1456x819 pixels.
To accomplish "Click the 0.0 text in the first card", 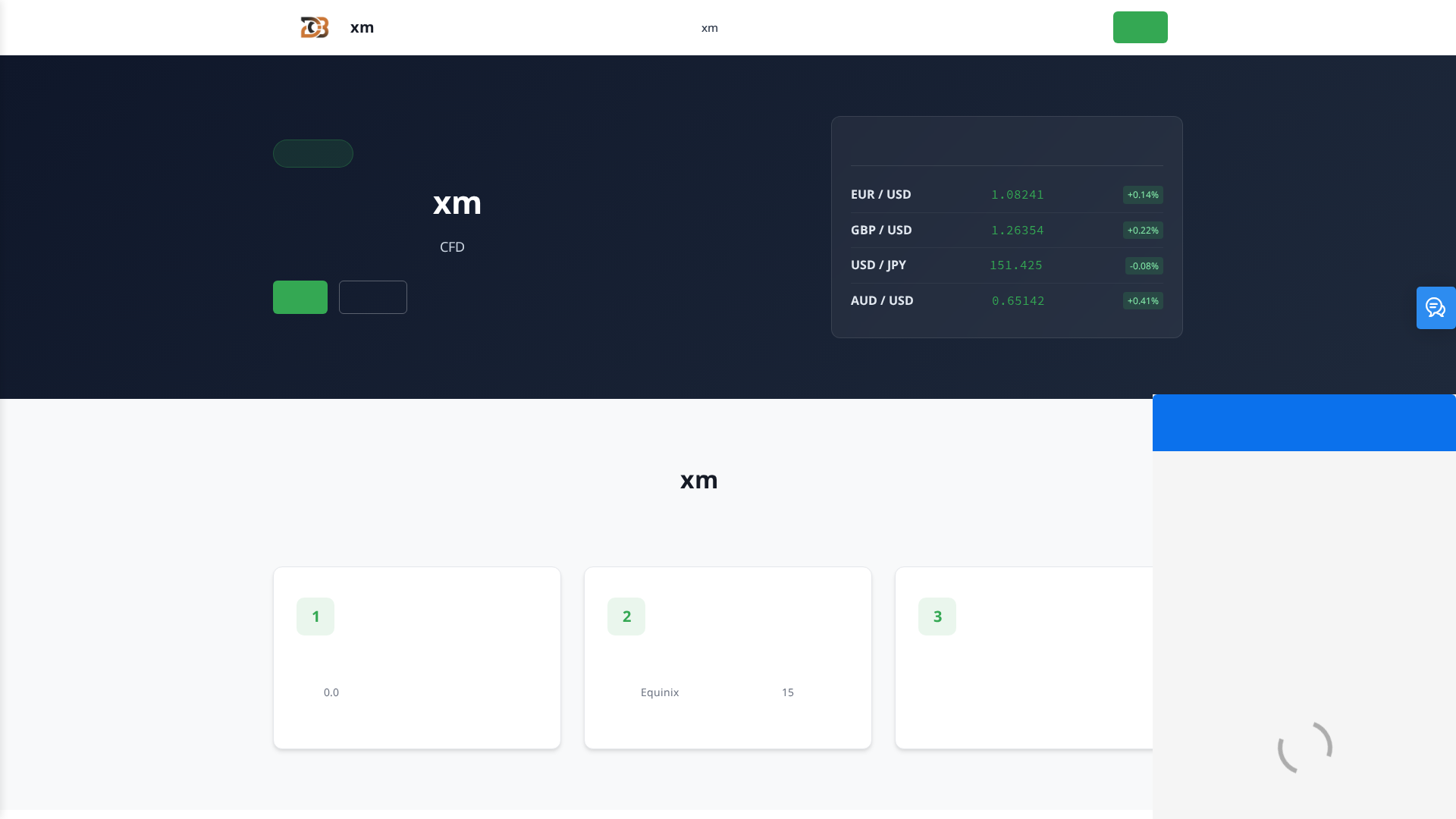I will point(331,692).
